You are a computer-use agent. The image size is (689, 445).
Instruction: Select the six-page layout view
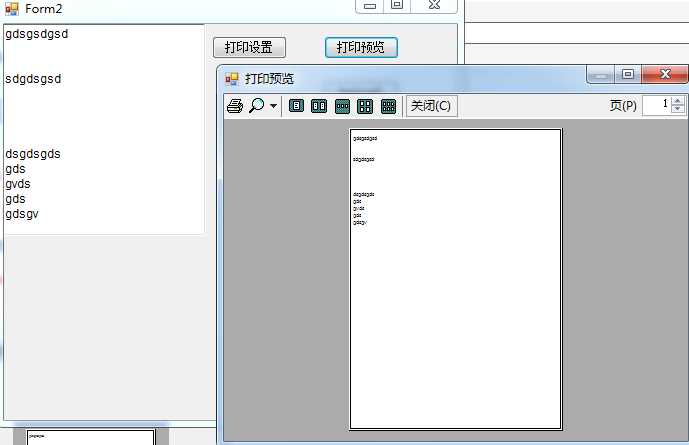click(388, 106)
